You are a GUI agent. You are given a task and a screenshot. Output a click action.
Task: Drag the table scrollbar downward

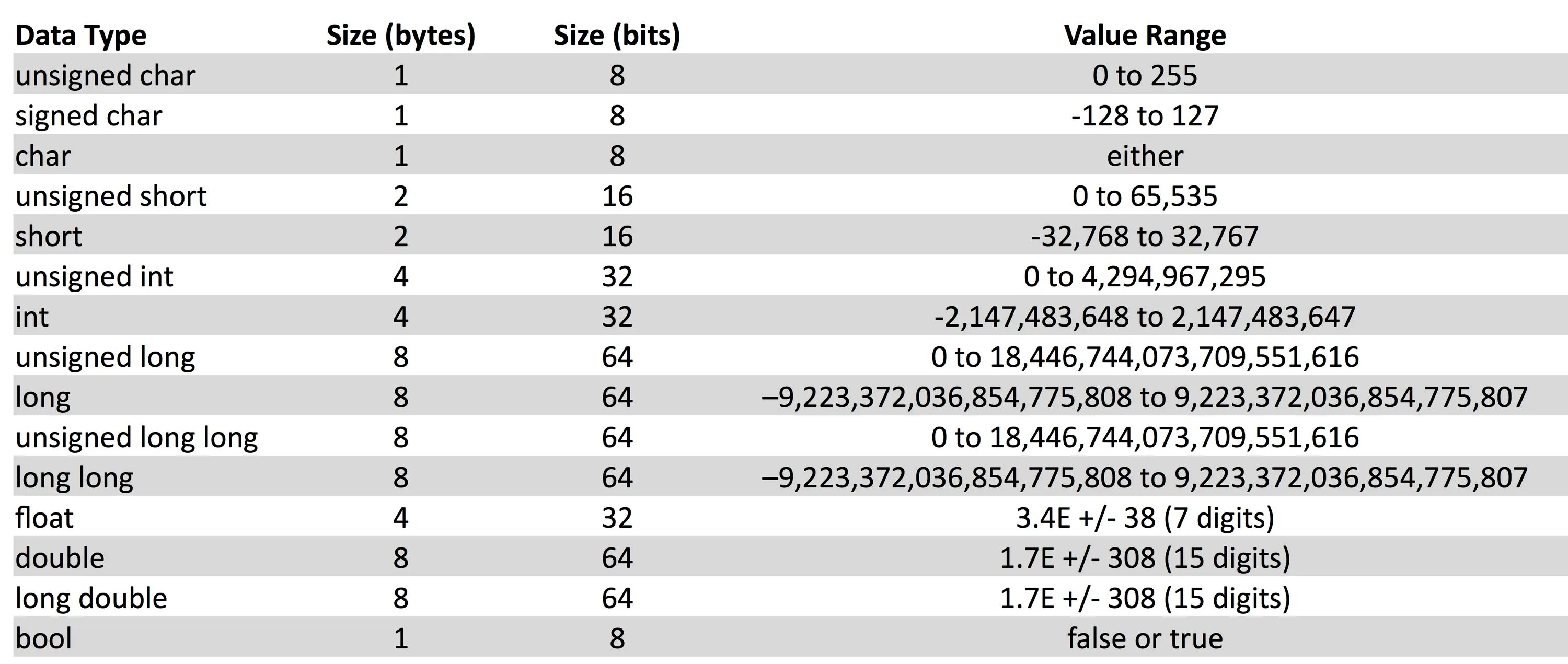(1560, 332)
